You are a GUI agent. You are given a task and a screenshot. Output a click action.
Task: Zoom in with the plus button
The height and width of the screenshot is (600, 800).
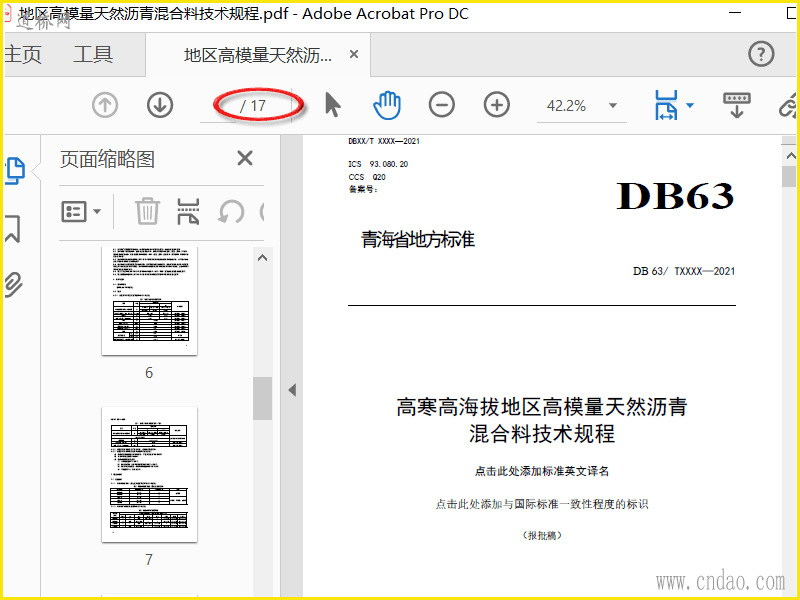click(x=497, y=106)
